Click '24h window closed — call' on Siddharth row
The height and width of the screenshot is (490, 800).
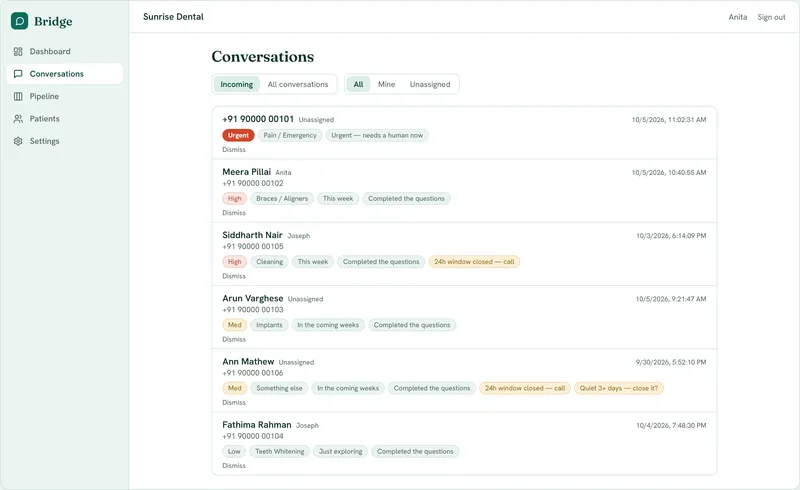click(x=474, y=262)
